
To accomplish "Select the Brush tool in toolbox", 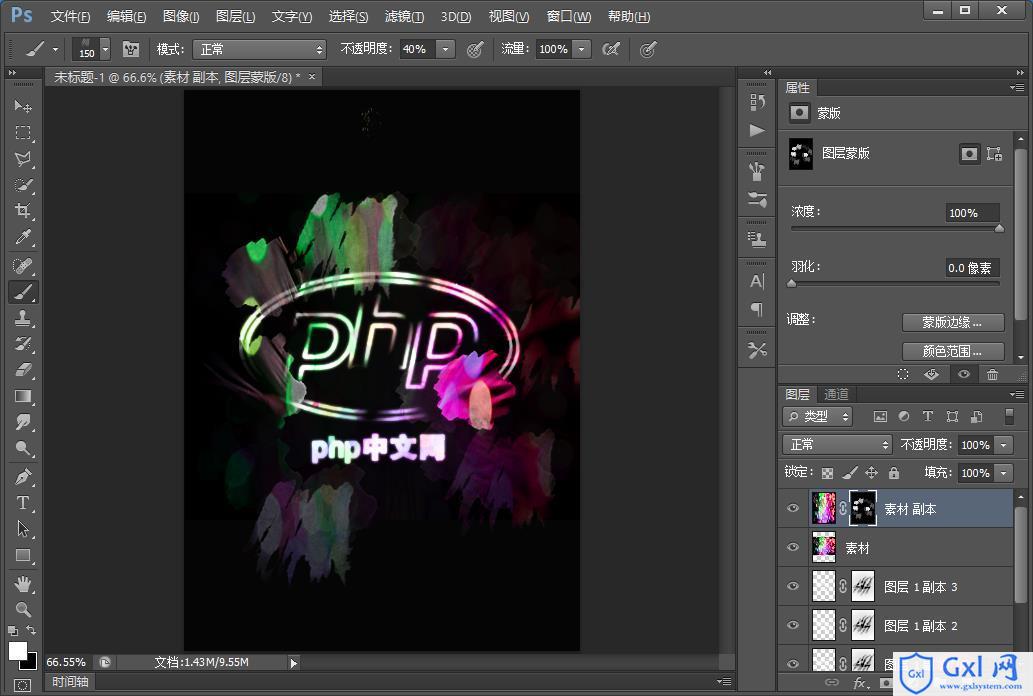I will coord(23,292).
